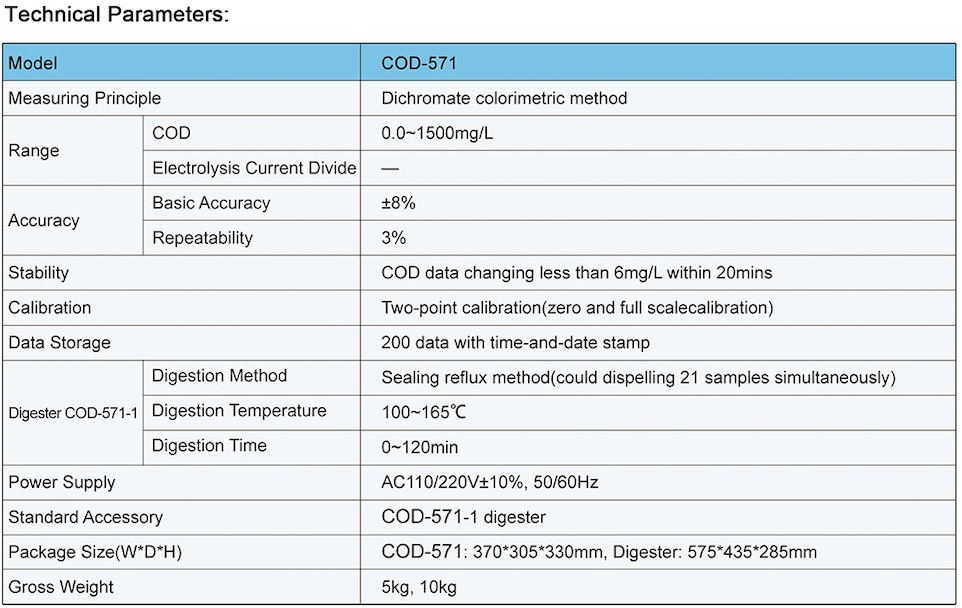Click the 0~120min digestion time value
Image resolution: width=962 pixels, height=608 pixels.
[420, 447]
